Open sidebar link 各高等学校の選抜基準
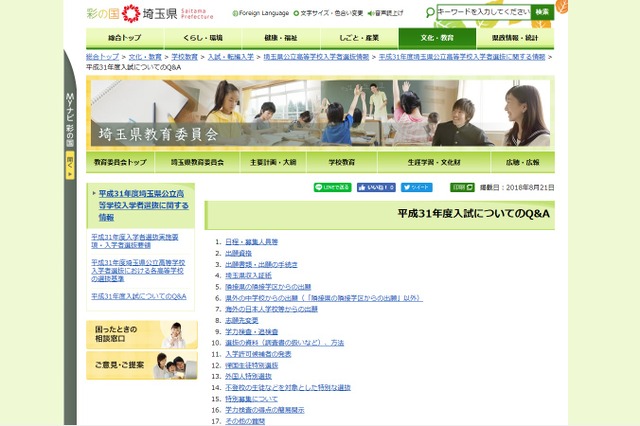The width and height of the screenshot is (640, 426). 138,270
